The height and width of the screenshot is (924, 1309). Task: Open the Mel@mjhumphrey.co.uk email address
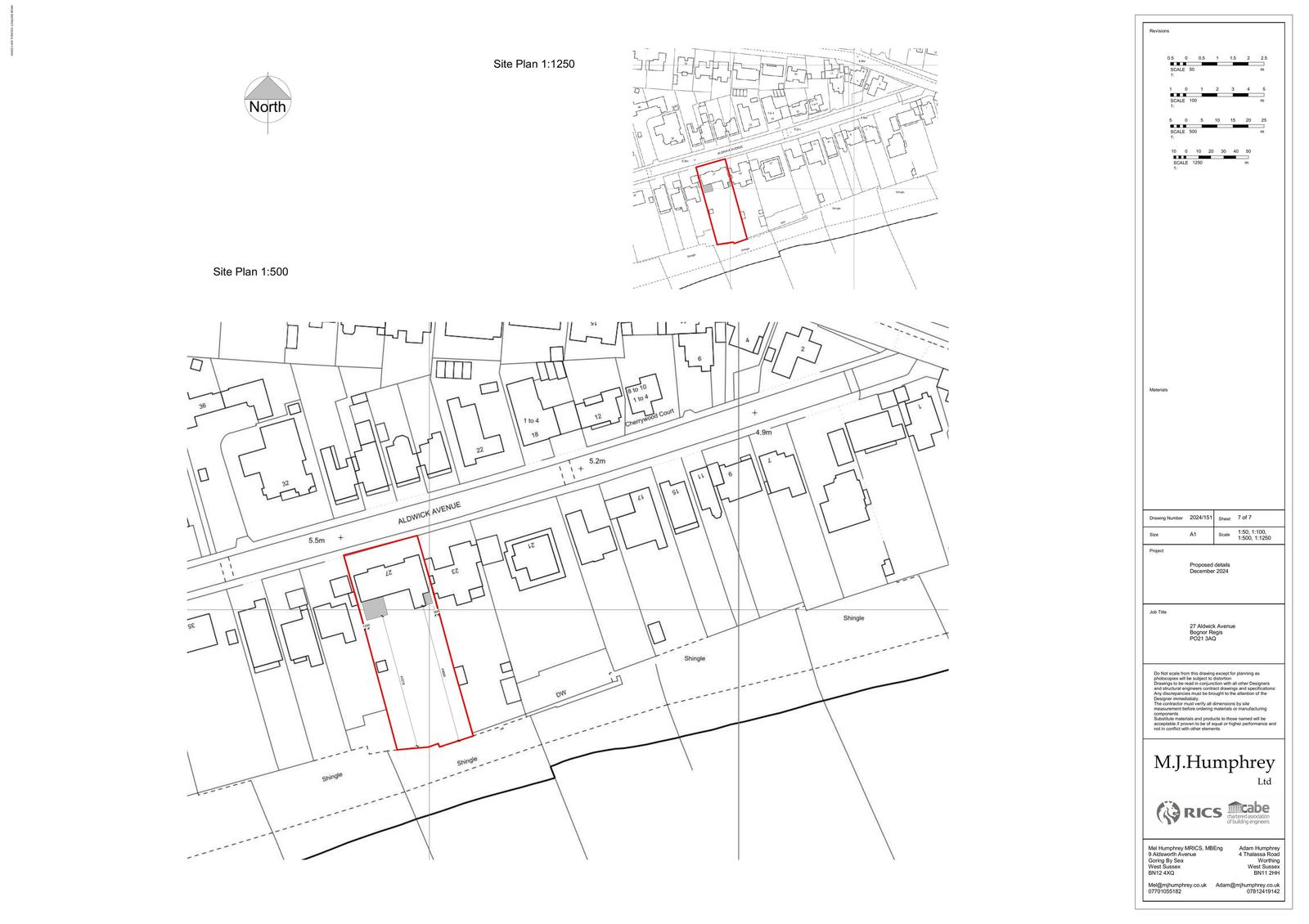point(1177,885)
